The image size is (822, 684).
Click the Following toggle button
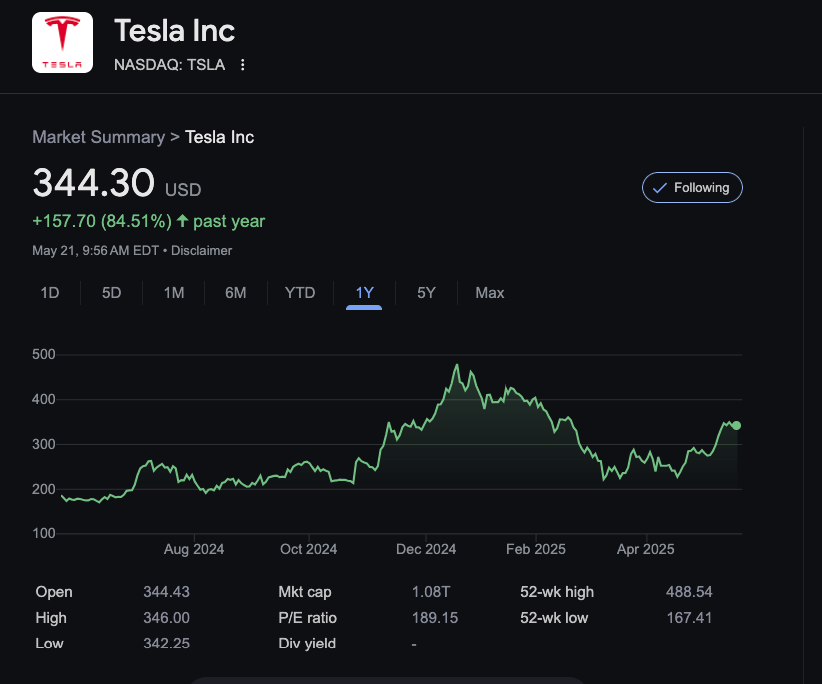(x=692, y=188)
